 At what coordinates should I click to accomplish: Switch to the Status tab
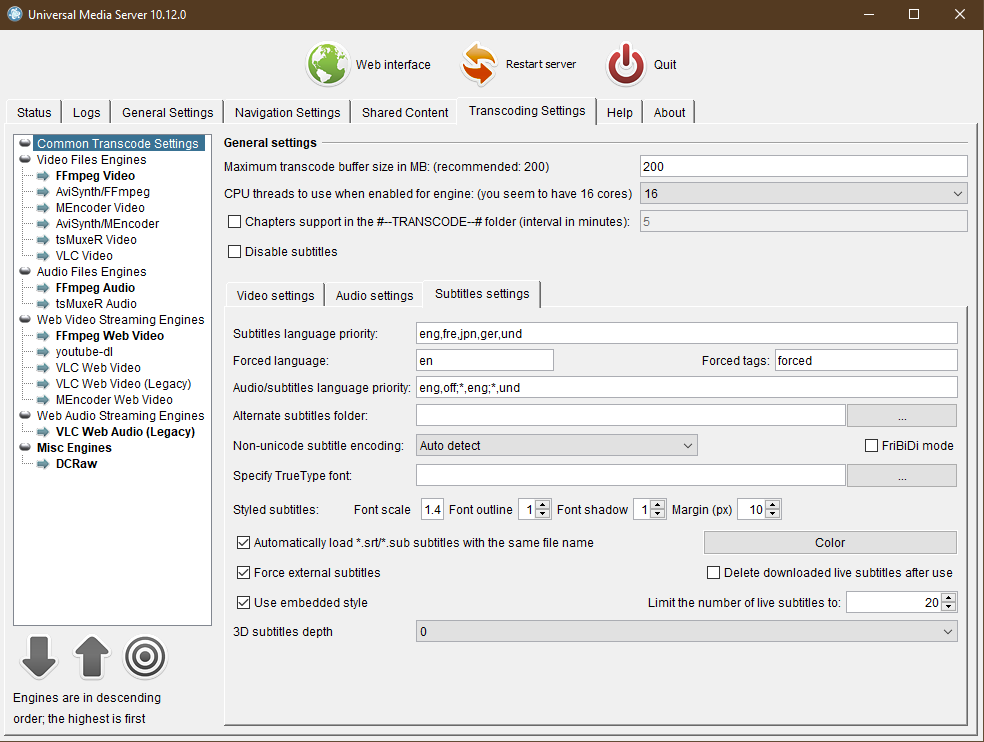[x=34, y=112]
